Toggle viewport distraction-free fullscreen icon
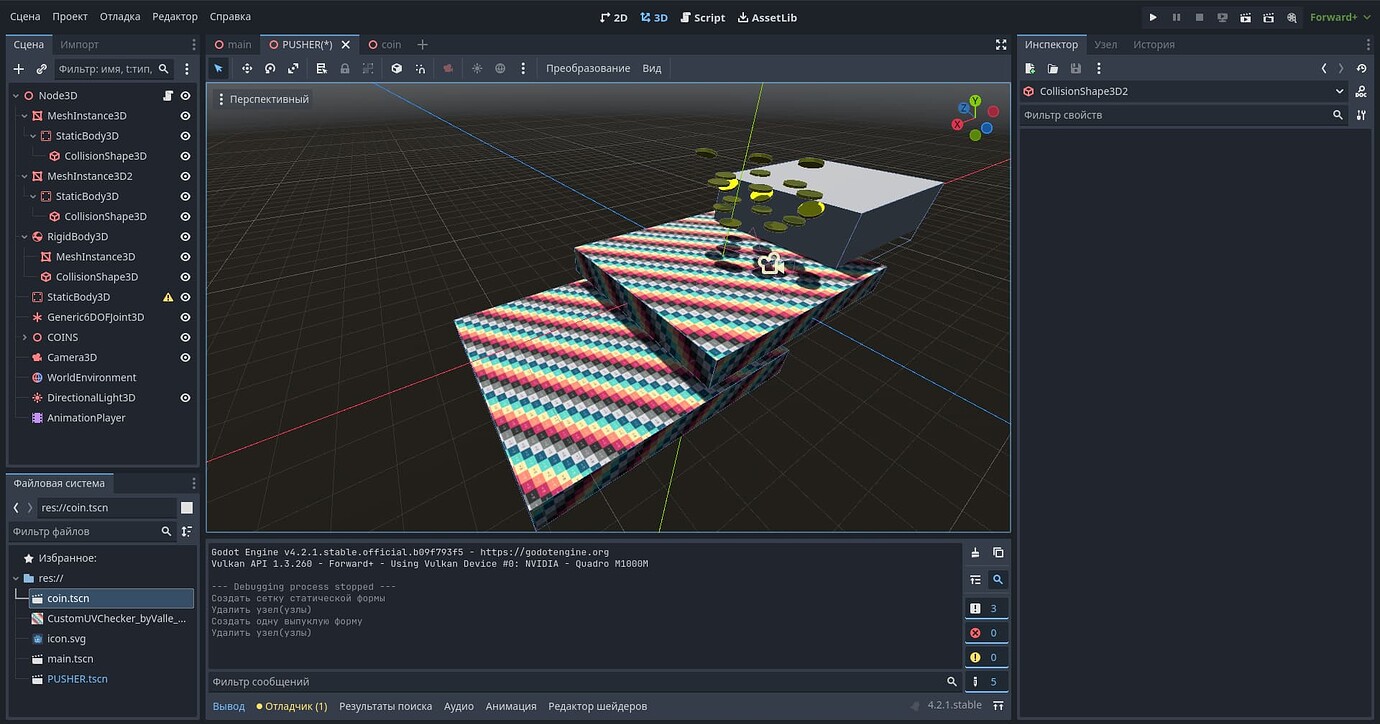This screenshot has height=724, width=1380. click(x=1001, y=45)
